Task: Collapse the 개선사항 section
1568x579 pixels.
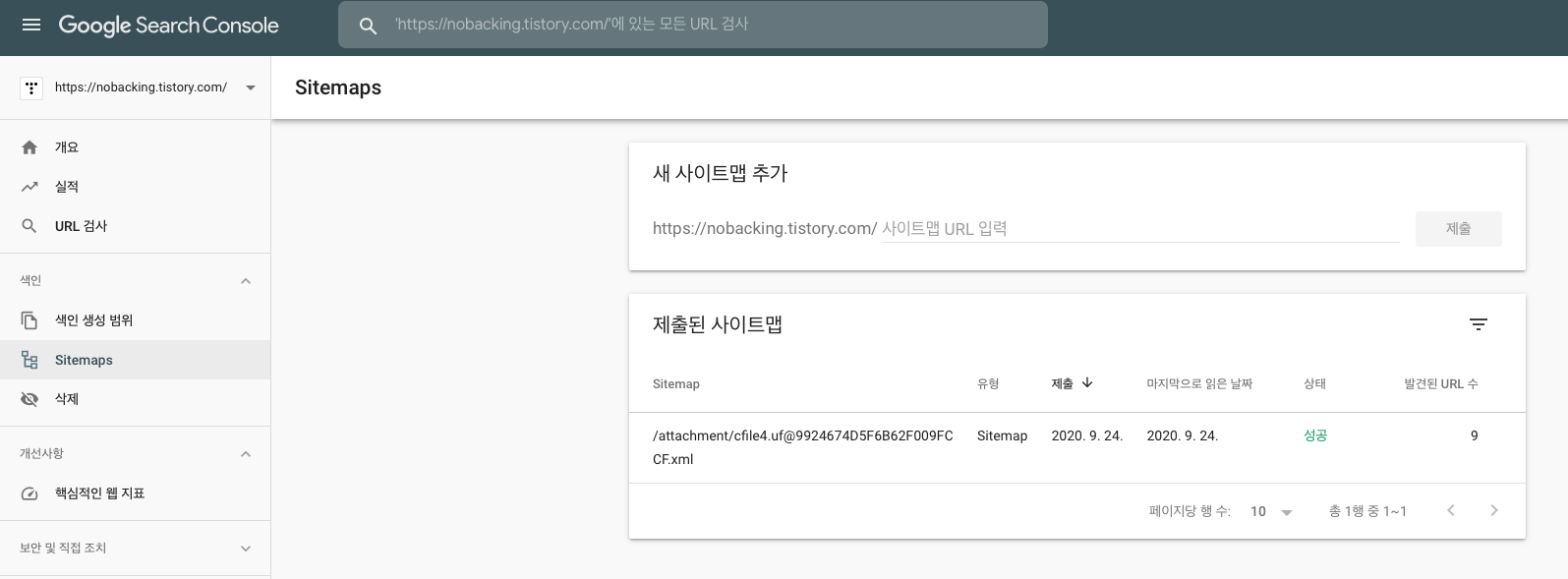Action: click(x=246, y=454)
